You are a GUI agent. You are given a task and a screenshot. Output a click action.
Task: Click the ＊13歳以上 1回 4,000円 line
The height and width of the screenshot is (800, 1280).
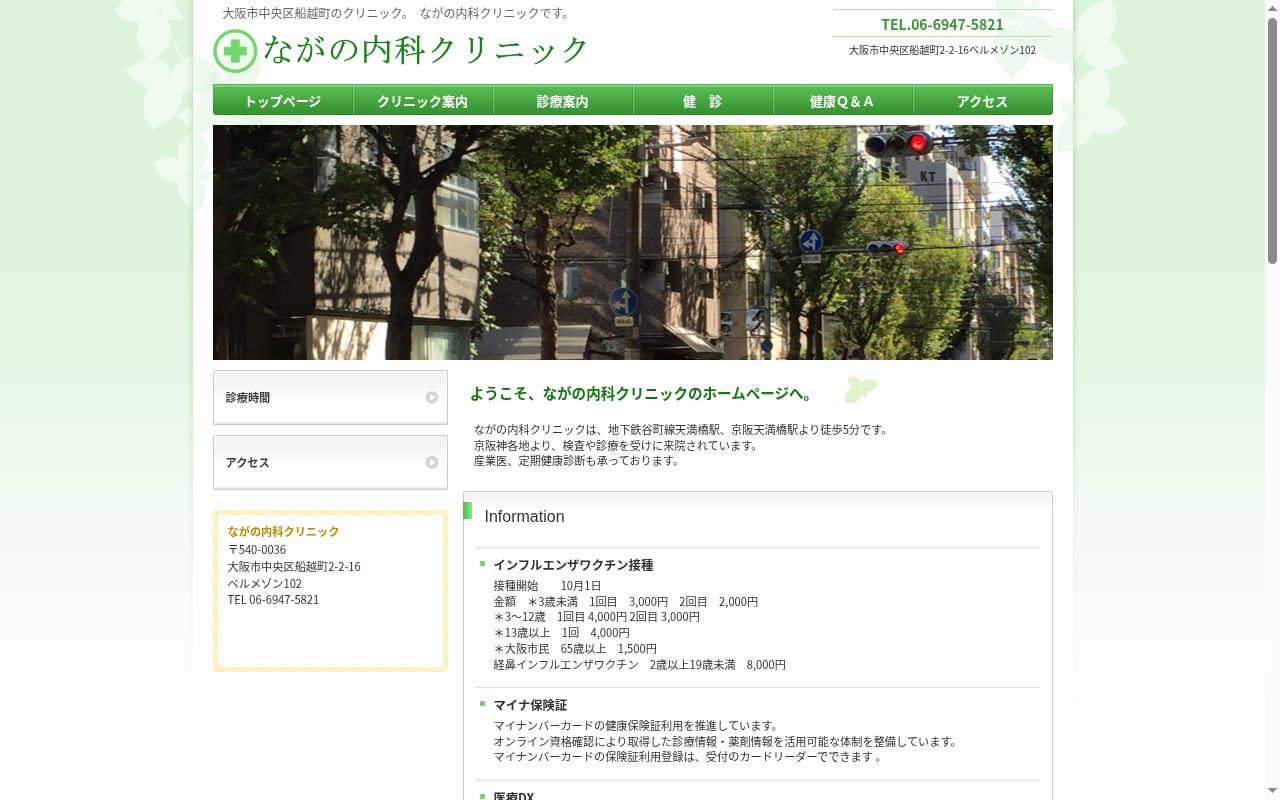coord(561,633)
